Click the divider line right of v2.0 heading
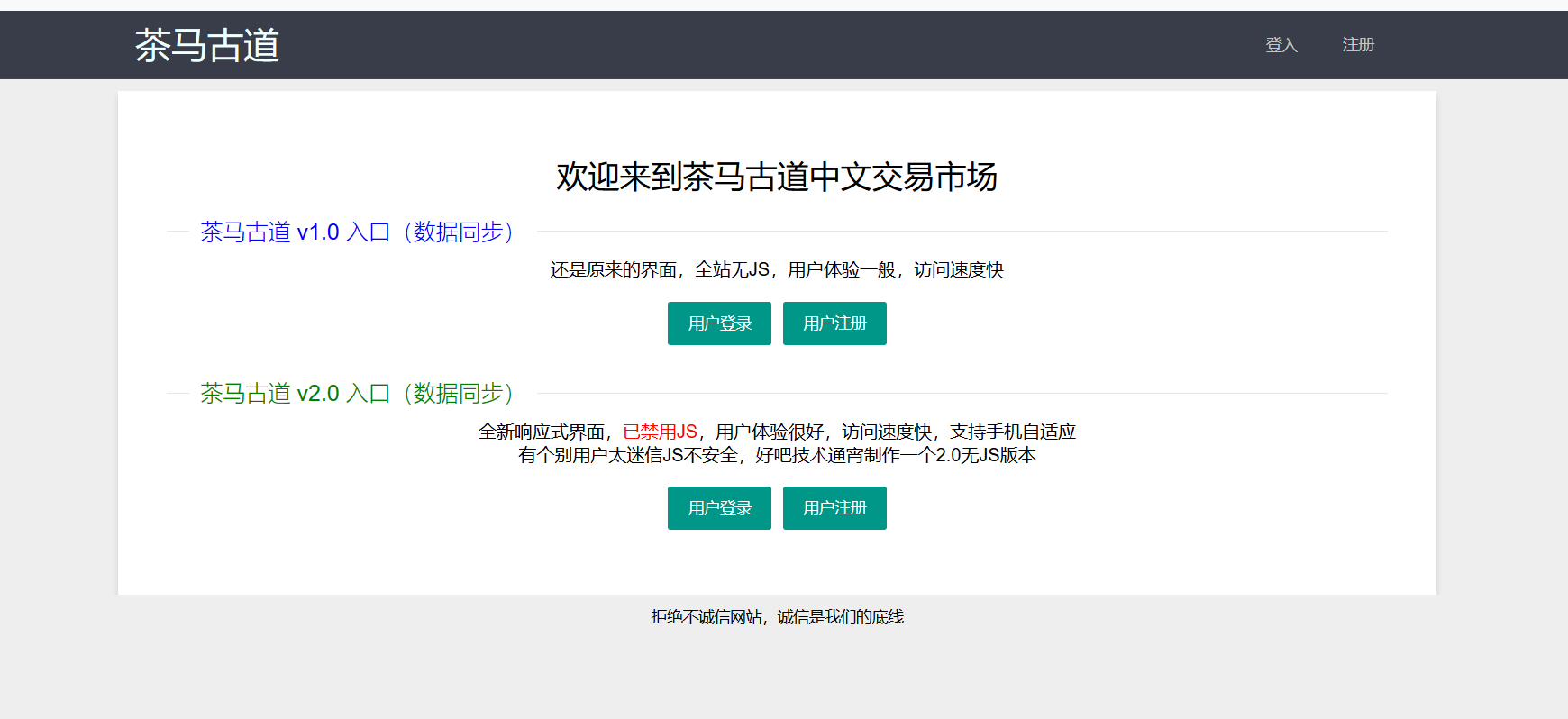 [x=961, y=394]
